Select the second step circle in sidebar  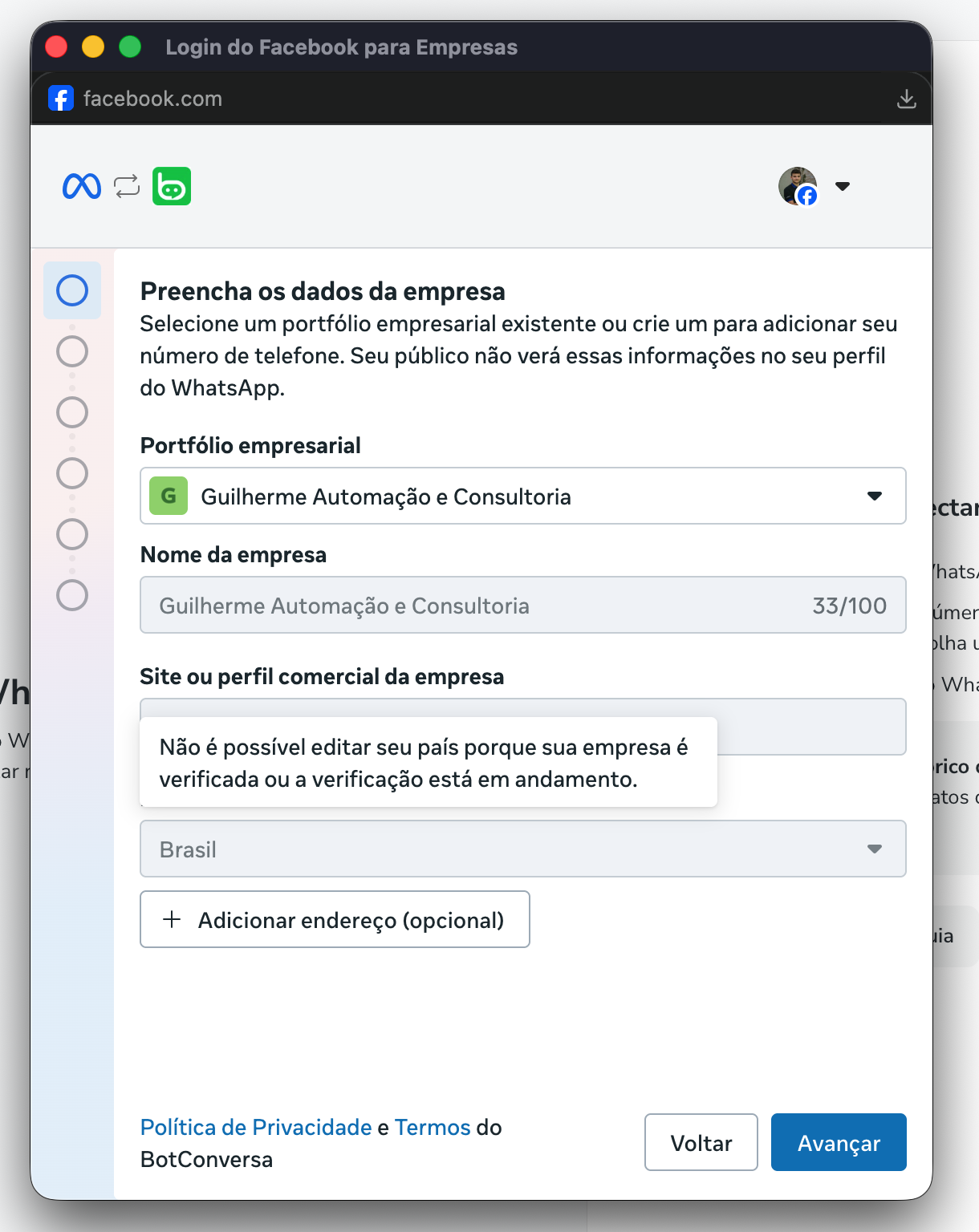72,351
